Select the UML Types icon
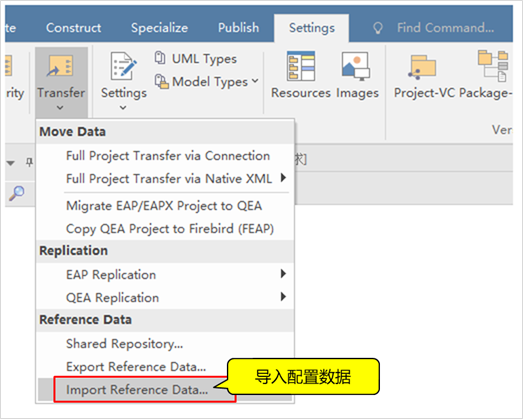 (x=160, y=58)
